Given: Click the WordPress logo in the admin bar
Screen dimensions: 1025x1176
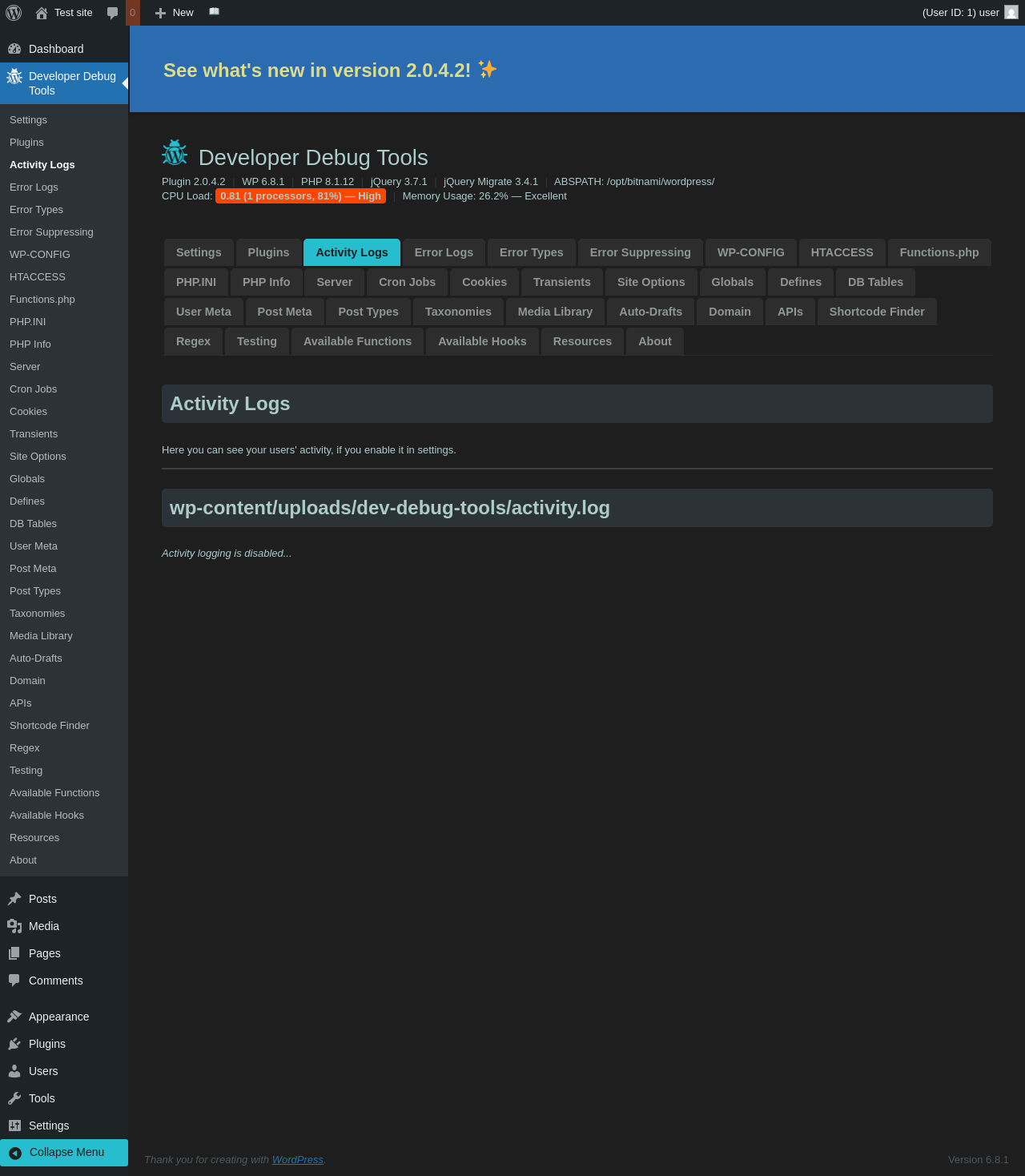Looking at the screenshot, I should [14, 13].
